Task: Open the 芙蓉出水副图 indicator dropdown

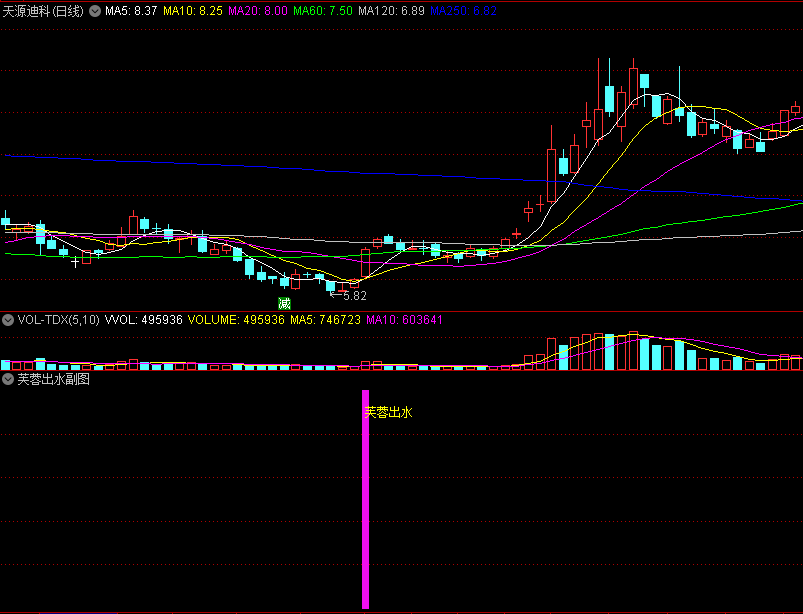Action: coord(8,379)
